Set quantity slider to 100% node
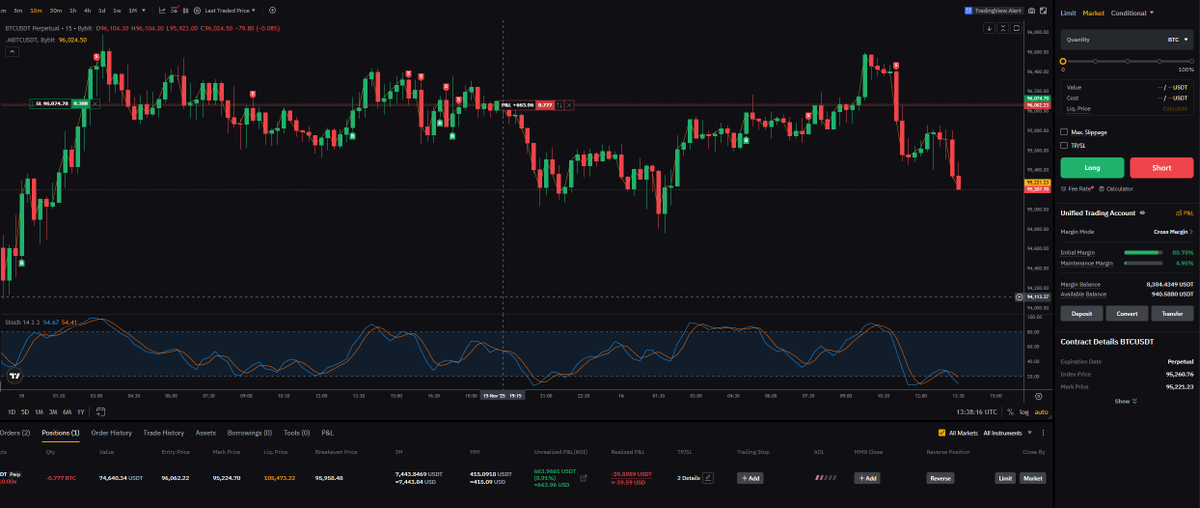1200x508 pixels. pos(1191,61)
